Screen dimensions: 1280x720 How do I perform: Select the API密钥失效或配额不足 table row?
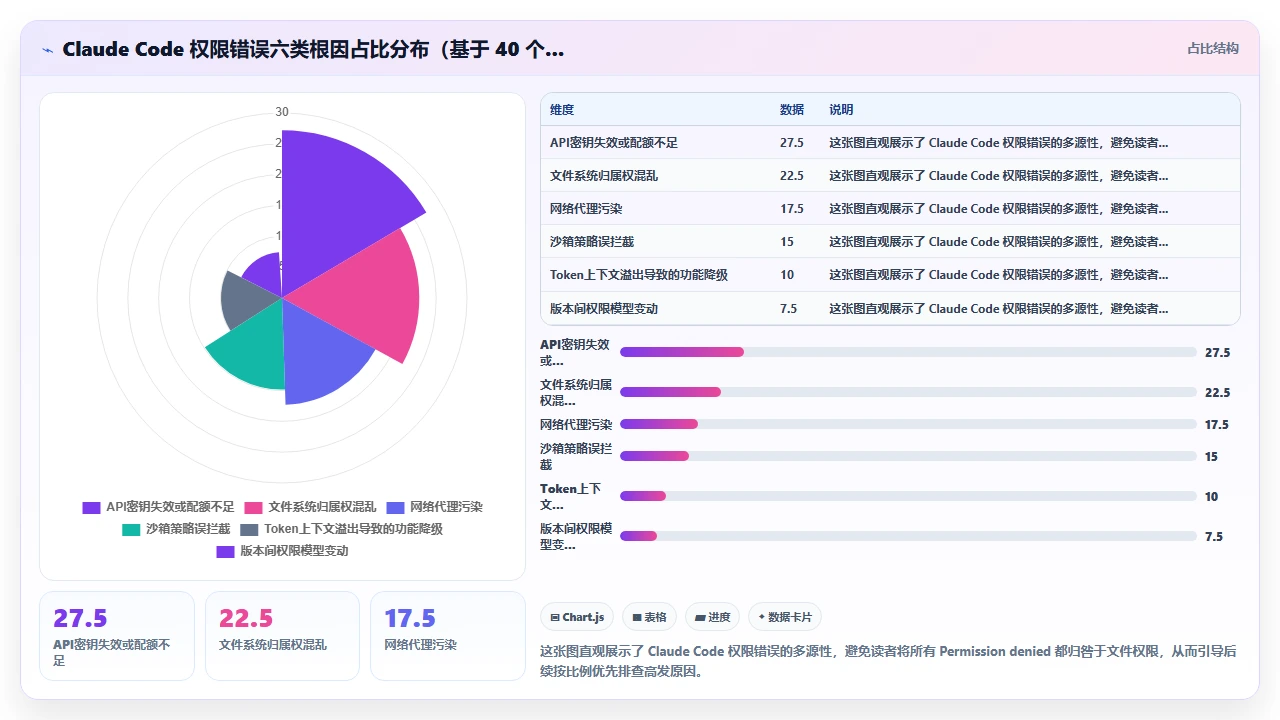tap(890, 143)
